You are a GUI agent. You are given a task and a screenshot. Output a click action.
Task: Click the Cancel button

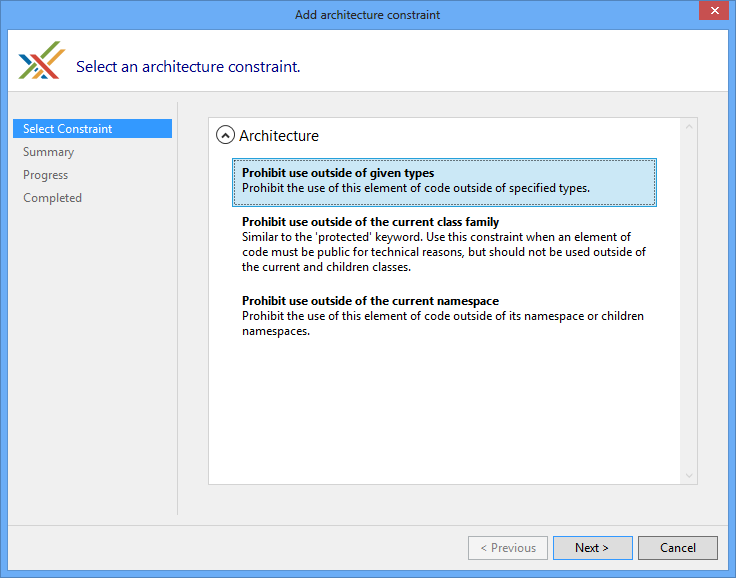point(678,548)
